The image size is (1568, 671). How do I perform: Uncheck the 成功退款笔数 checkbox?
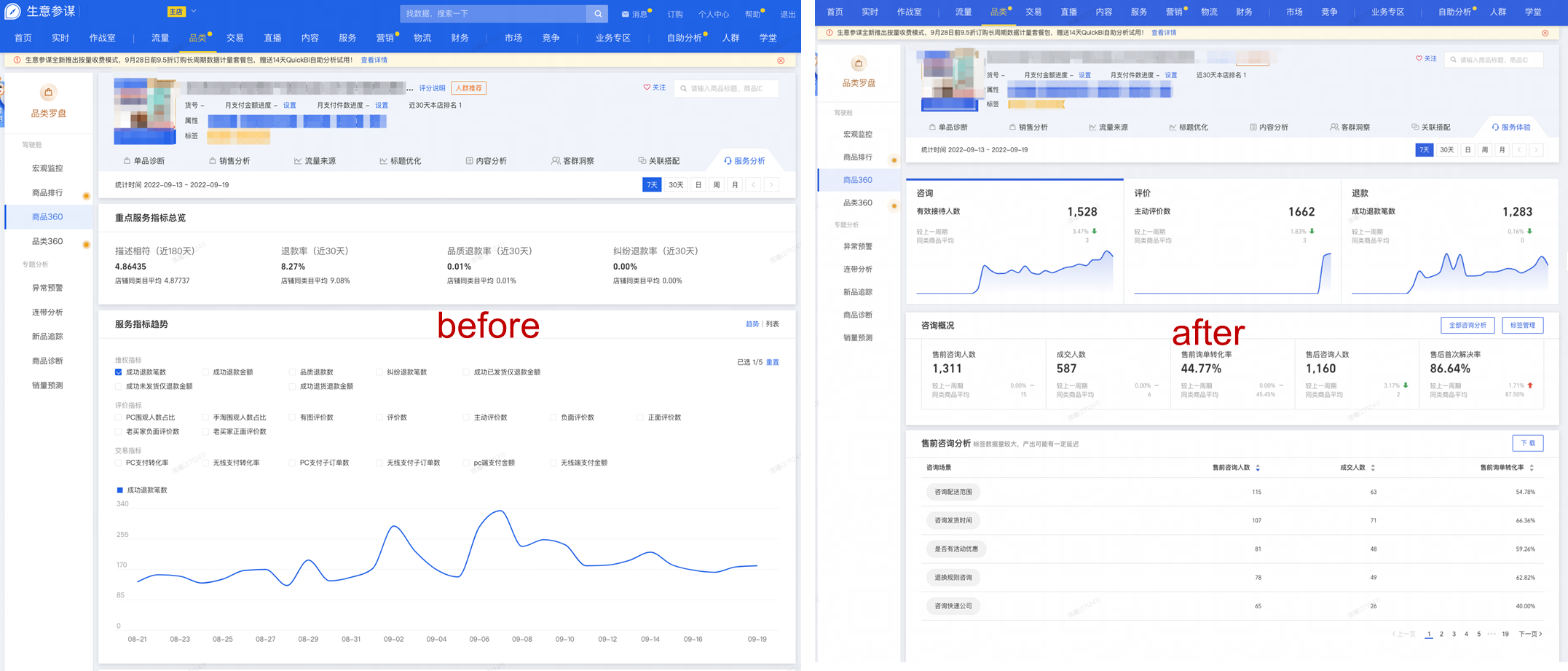(119, 372)
